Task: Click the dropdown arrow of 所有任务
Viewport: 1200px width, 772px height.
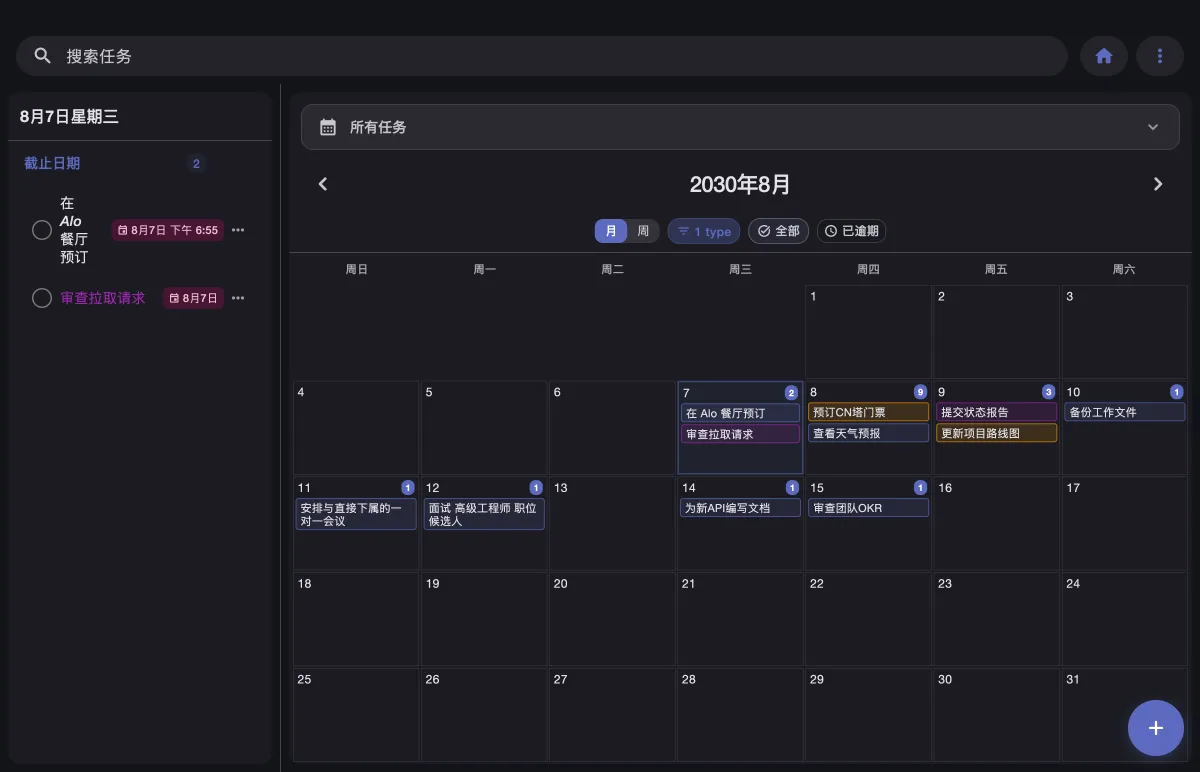Action: [x=1153, y=127]
